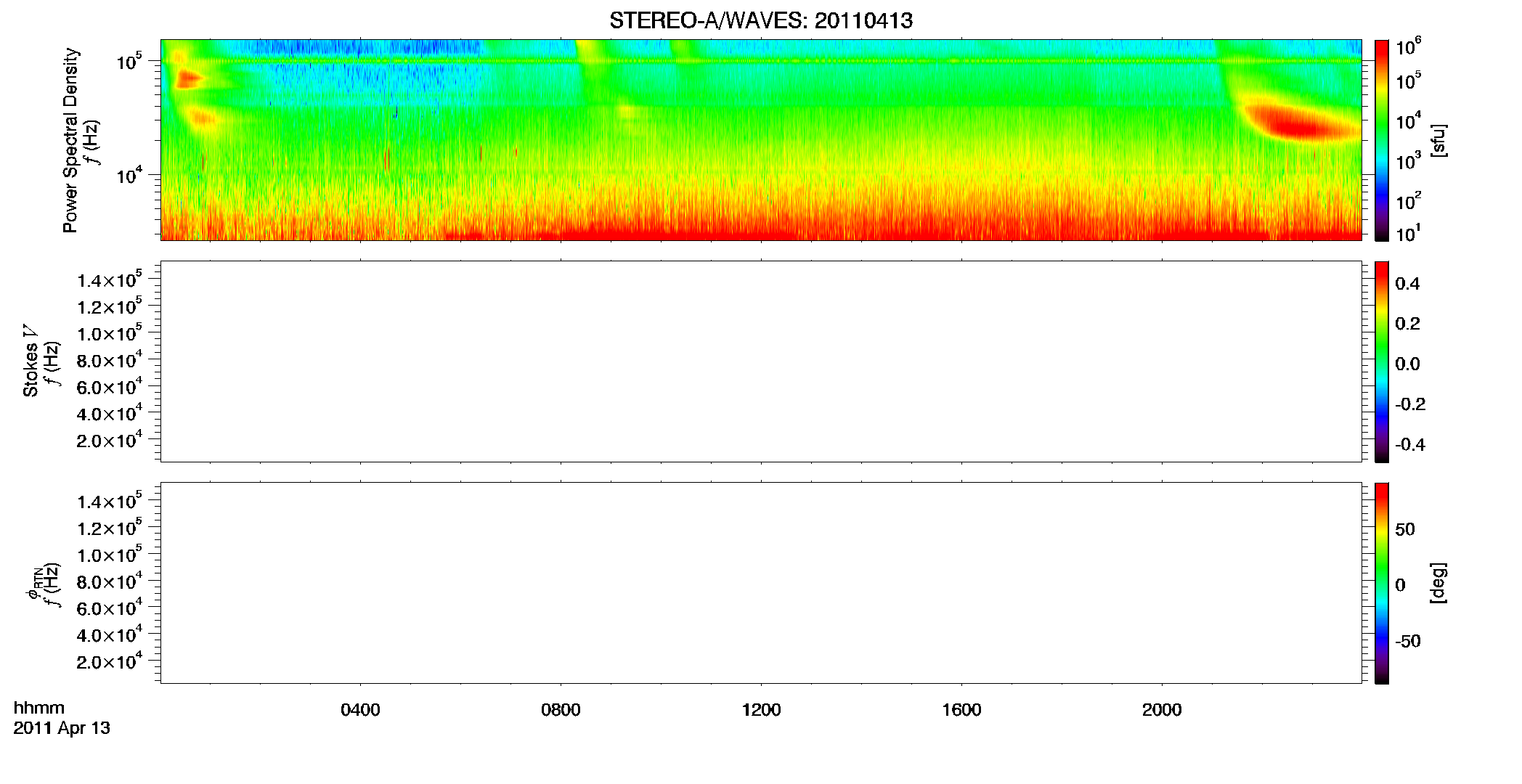The height and width of the screenshot is (784, 1522).
Task: Click the 1.4×10^5 label in Stokes V panel
Action: coord(109,279)
